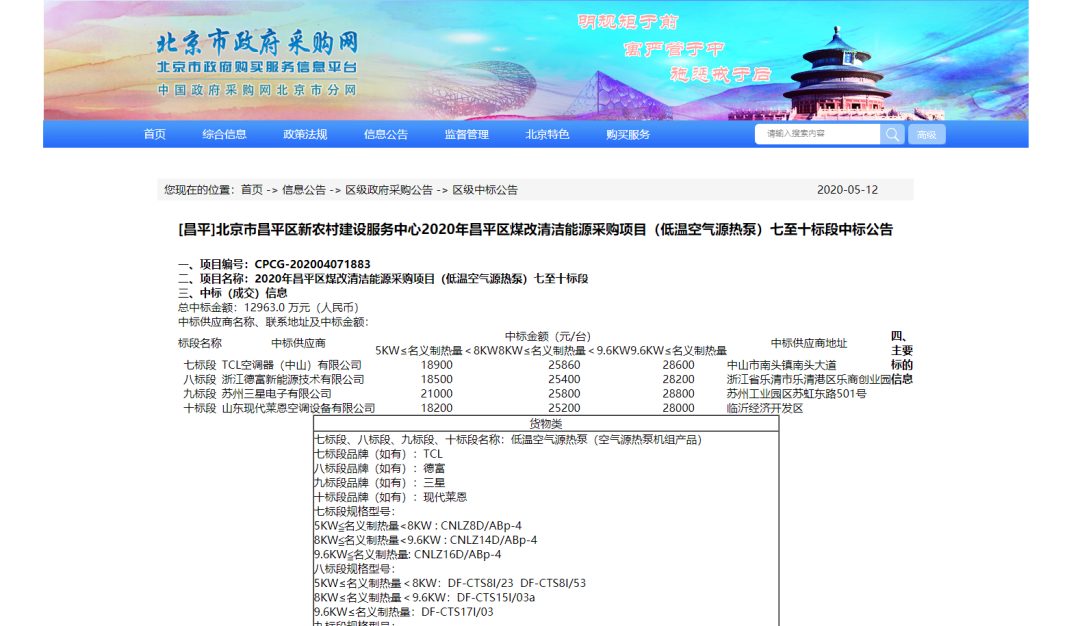1080x626 pixels.
Task: Follow the 首页 breadcrumb link
Action: pos(252,190)
